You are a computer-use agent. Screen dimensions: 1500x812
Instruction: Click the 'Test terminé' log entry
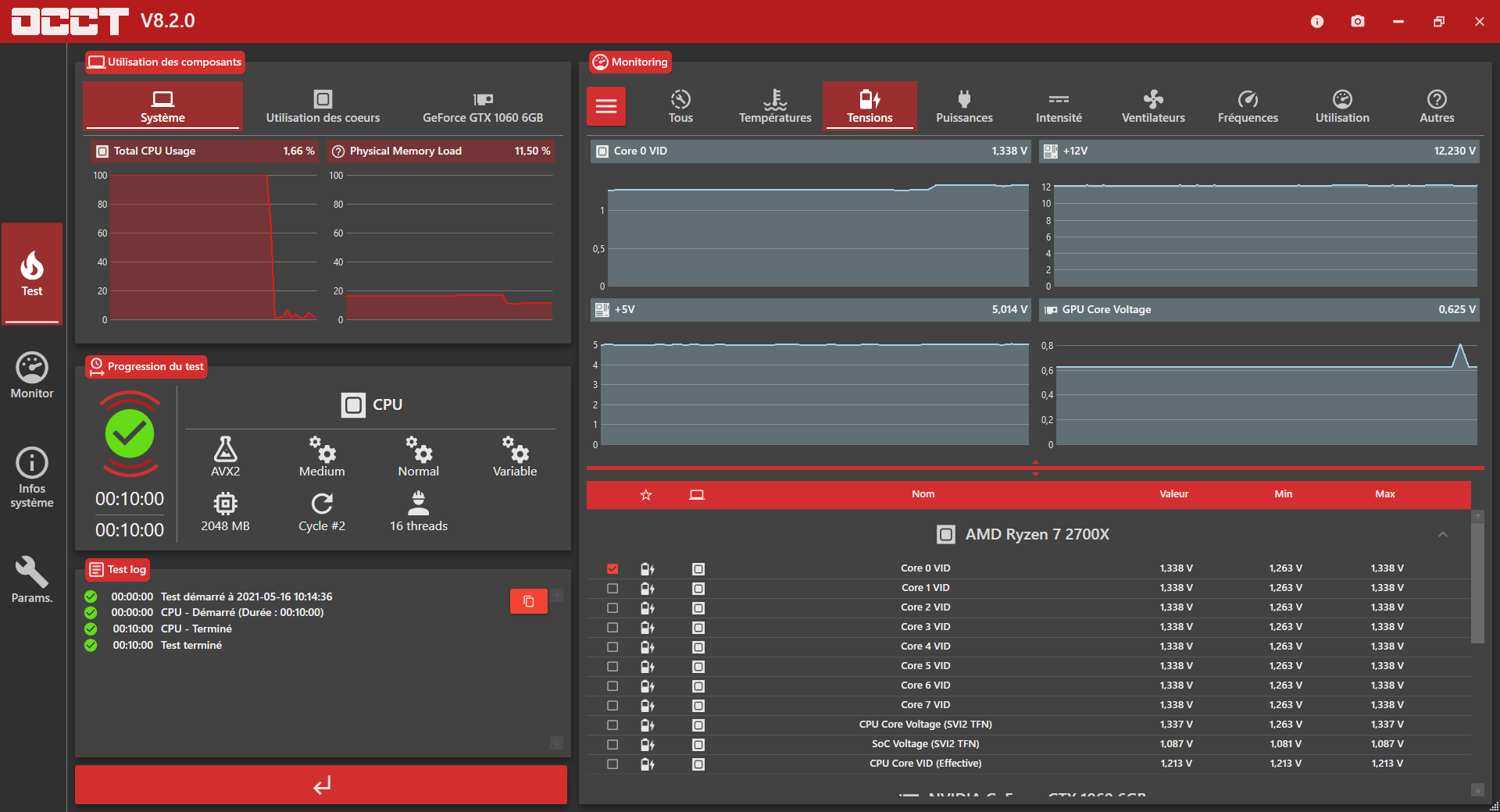point(191,646)
